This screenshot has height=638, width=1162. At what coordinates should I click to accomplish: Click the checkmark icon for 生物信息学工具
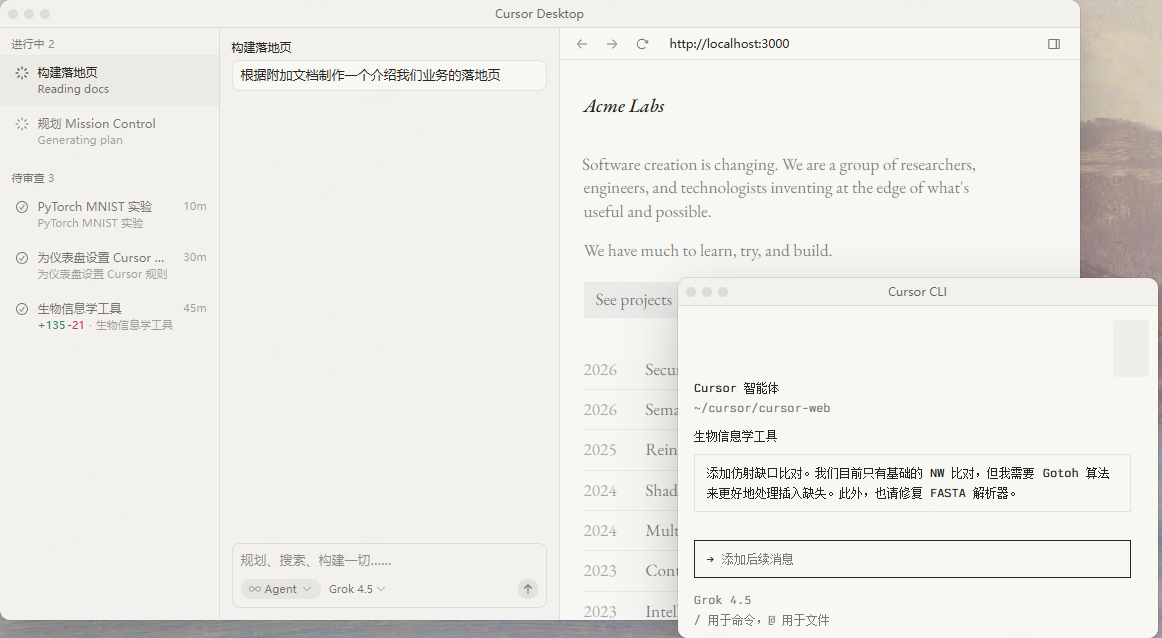22,308
